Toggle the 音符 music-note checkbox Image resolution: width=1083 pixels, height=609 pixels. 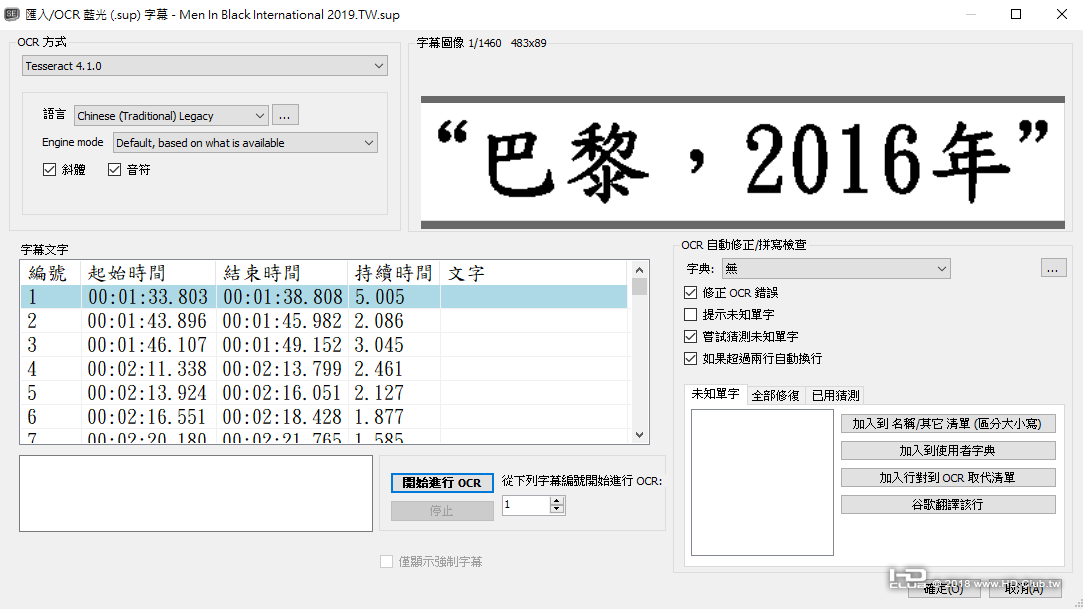pos(114,168)
